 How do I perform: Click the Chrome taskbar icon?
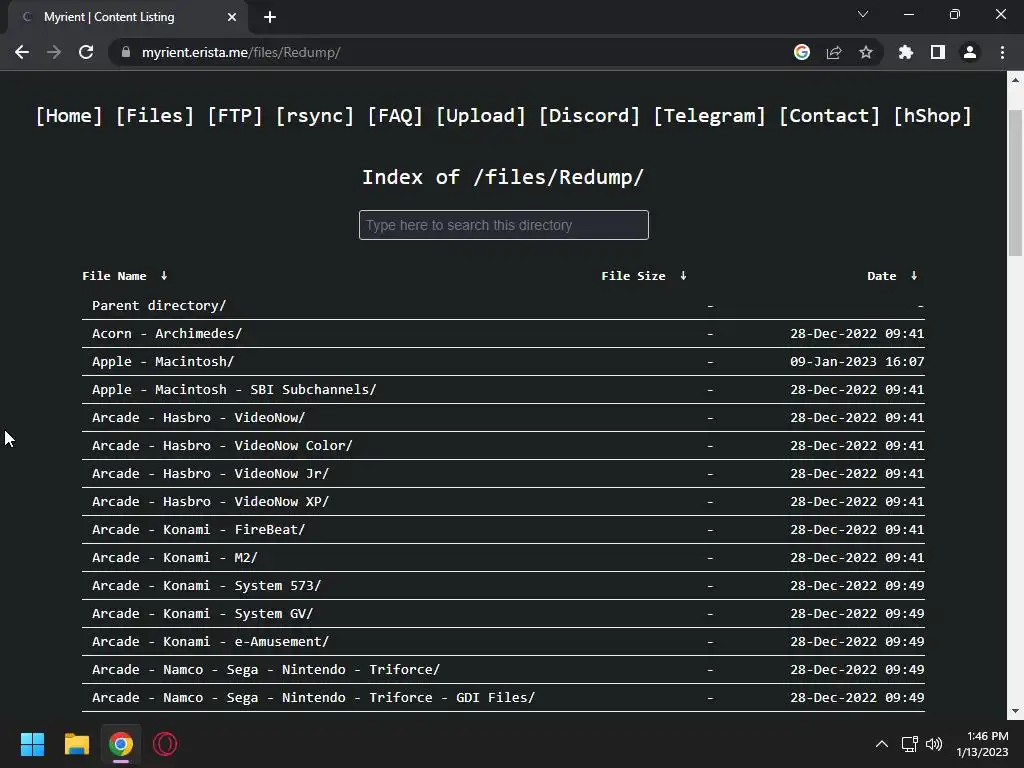(x=121, y=744)
